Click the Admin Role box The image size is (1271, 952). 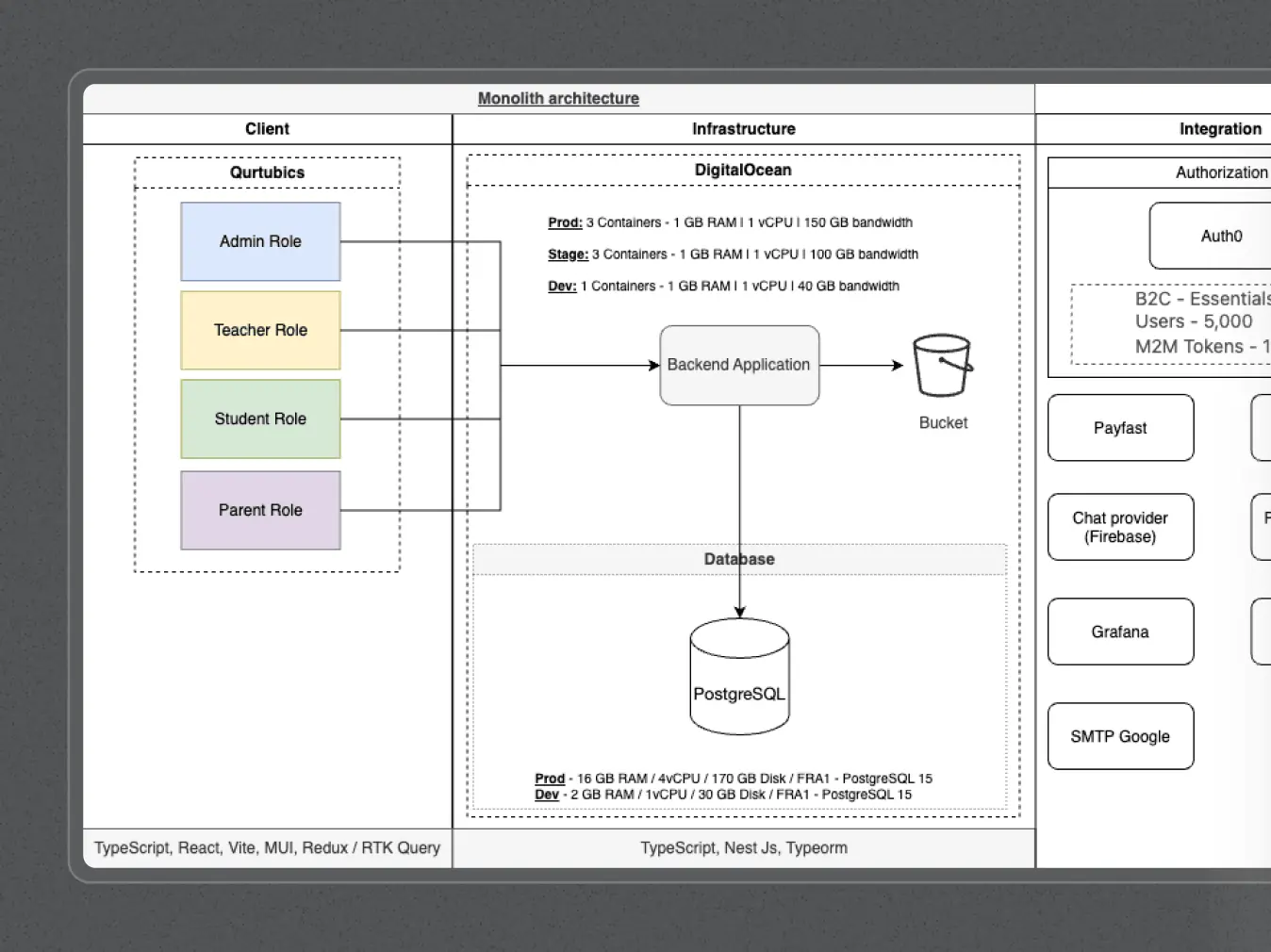(260, 241)
